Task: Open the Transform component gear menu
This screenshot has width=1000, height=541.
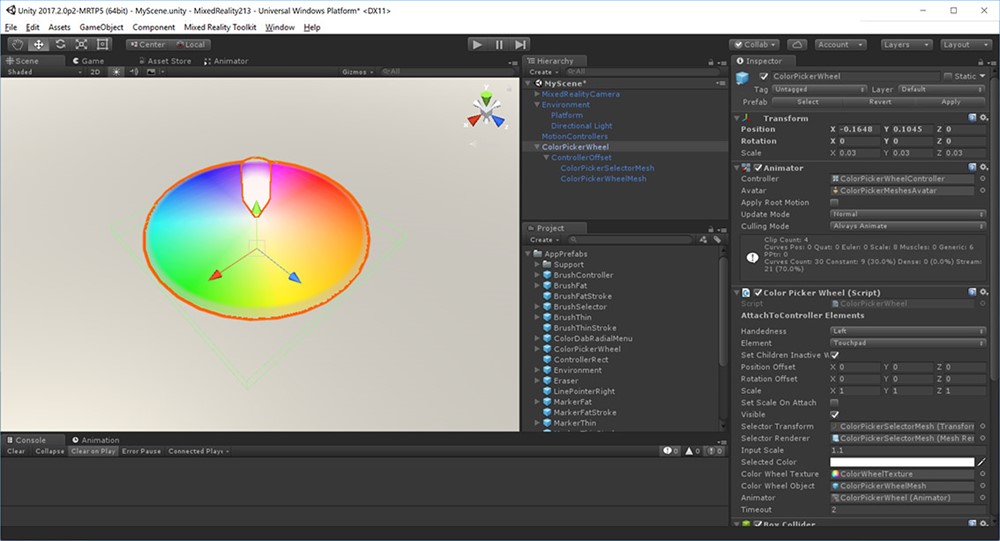Action: pos(983,118)
